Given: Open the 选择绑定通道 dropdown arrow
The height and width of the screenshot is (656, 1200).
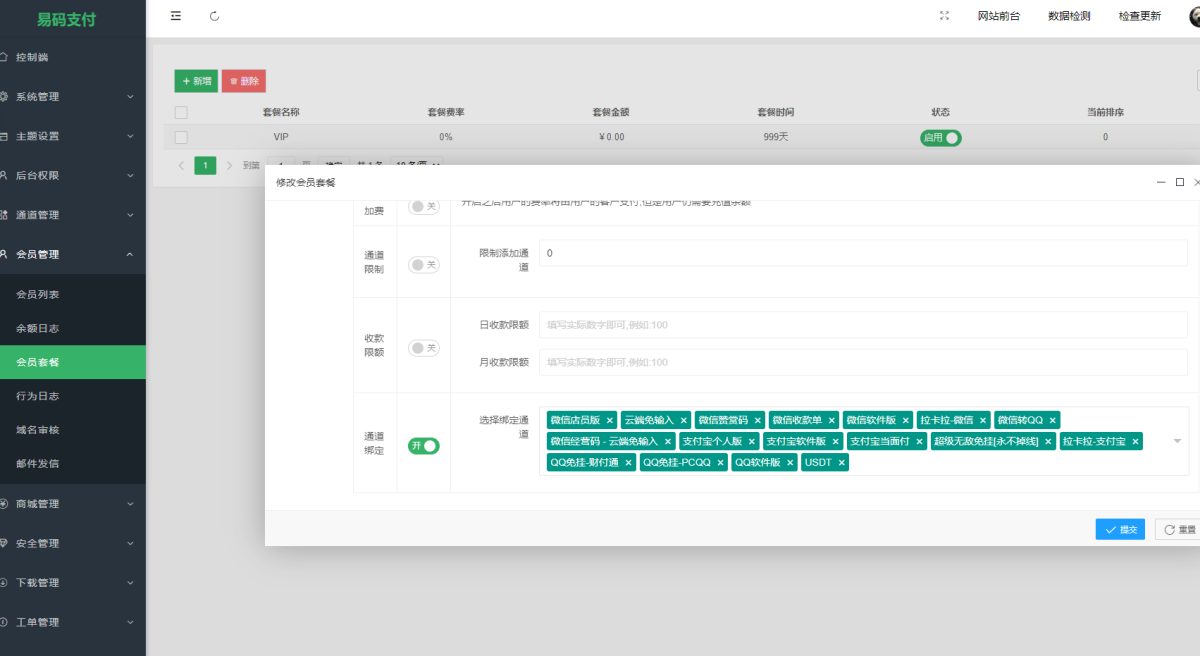Looking at the screenshot, I should tap(1177, 441).
